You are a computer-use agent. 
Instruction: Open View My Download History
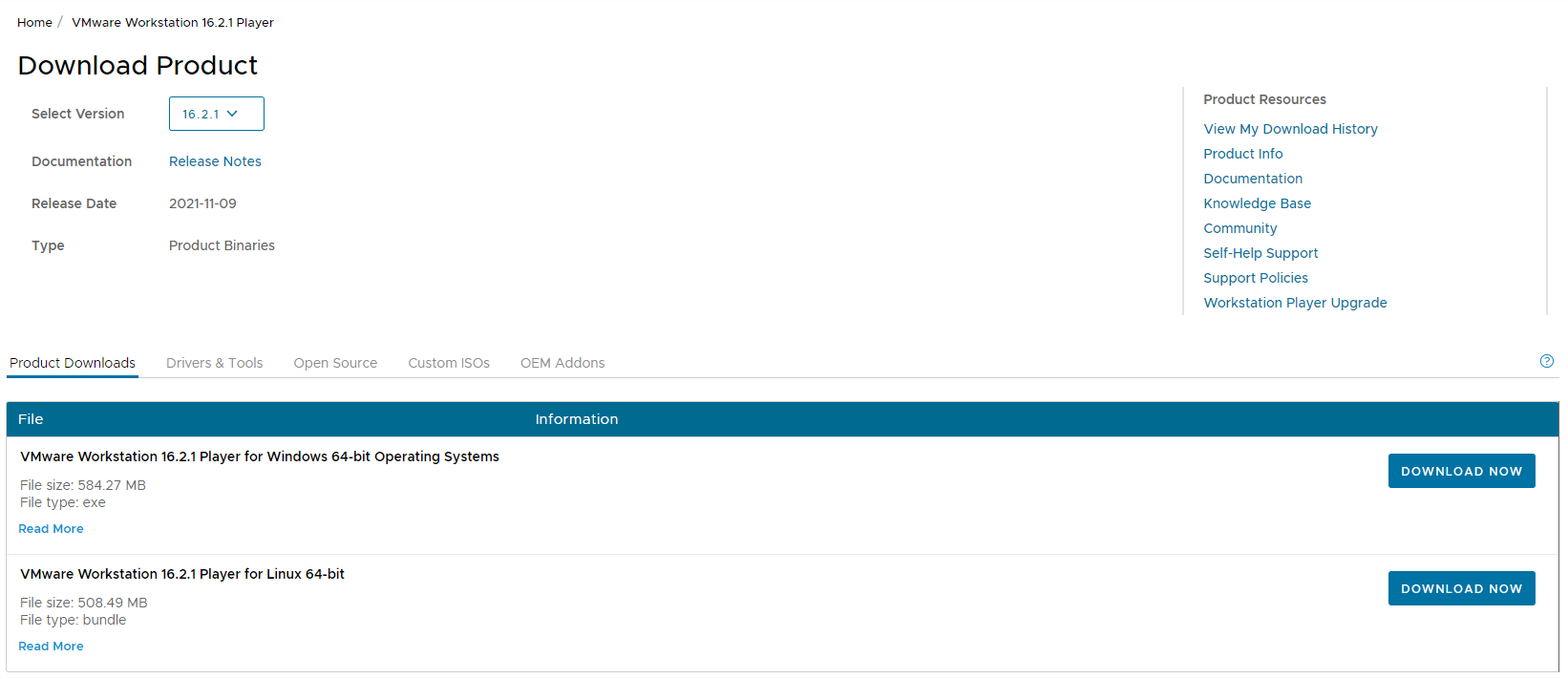coord(1290,129)
